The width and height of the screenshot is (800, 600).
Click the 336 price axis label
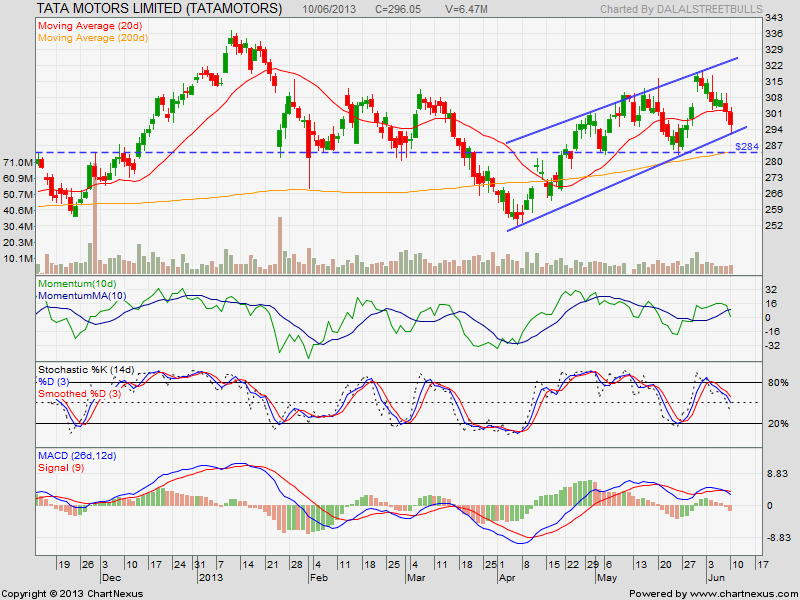tap(774, 34)
